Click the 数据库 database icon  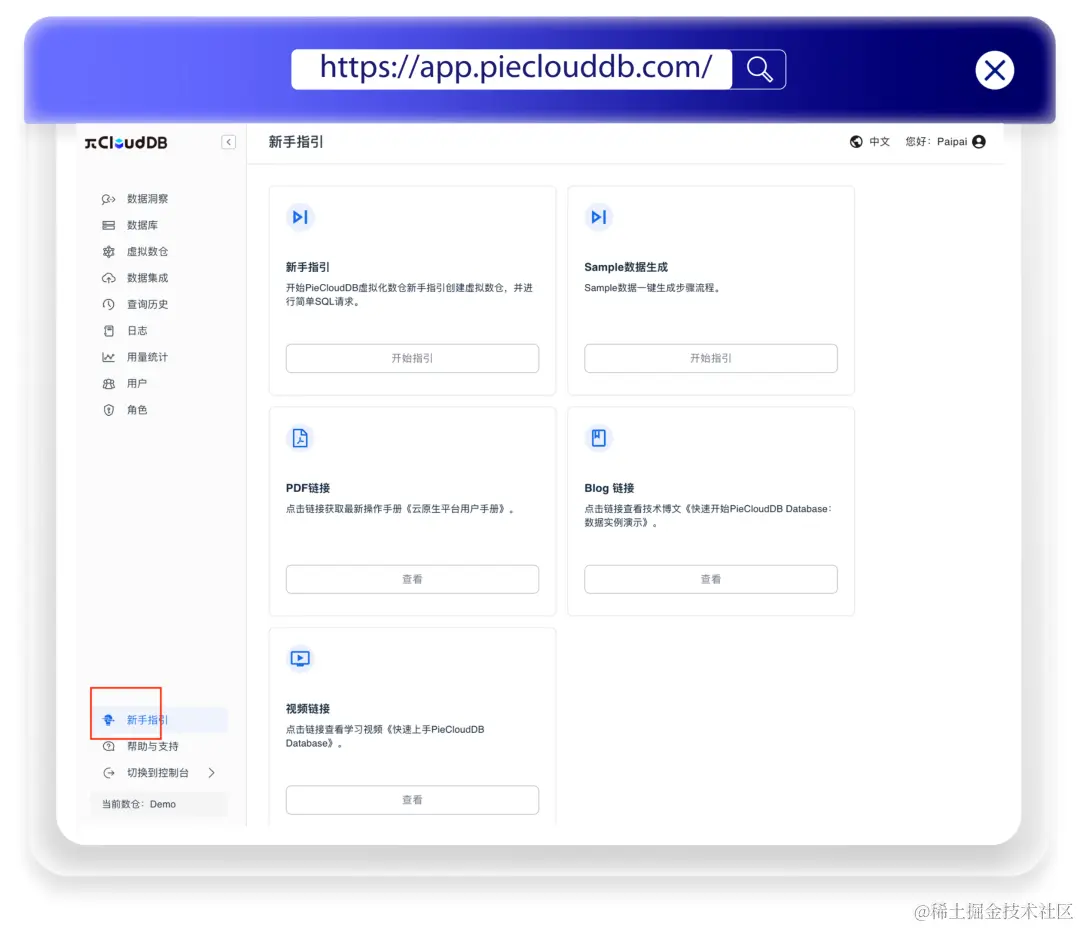pyautogui.click(x=108, y=225)
